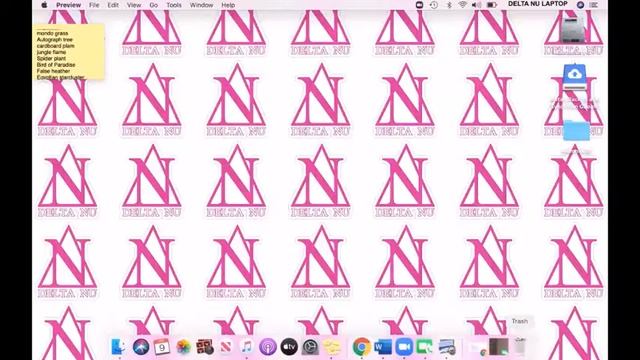Open the Go menu
This screenshot has width=640, height=360.
pyautogui.click(x=153, y=5)
